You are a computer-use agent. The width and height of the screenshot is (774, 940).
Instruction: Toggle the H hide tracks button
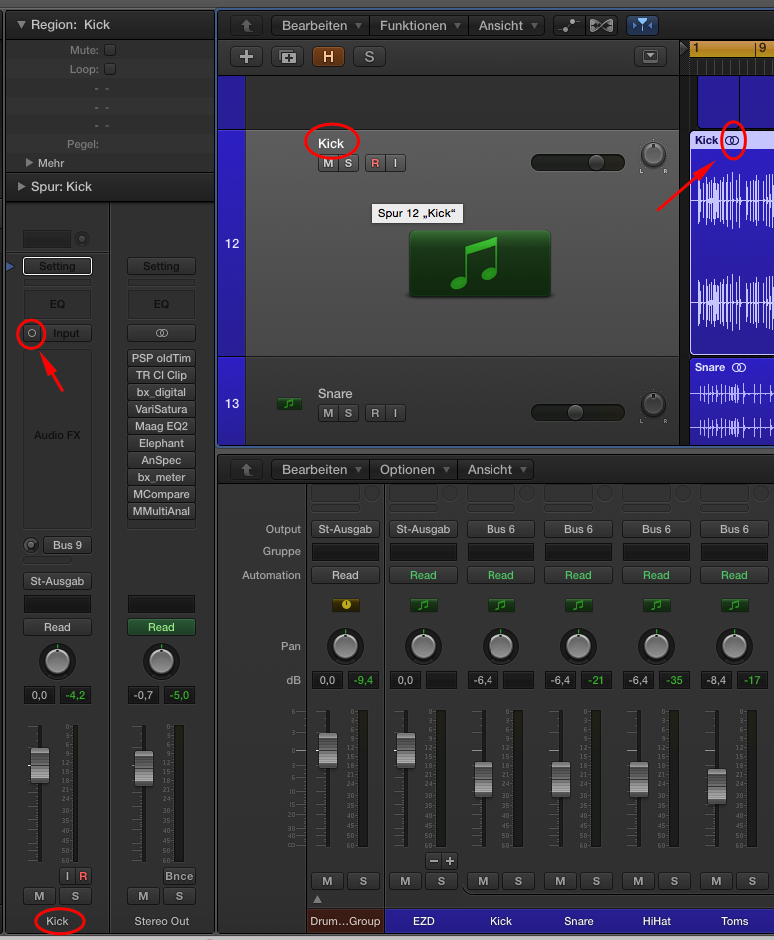329,57
